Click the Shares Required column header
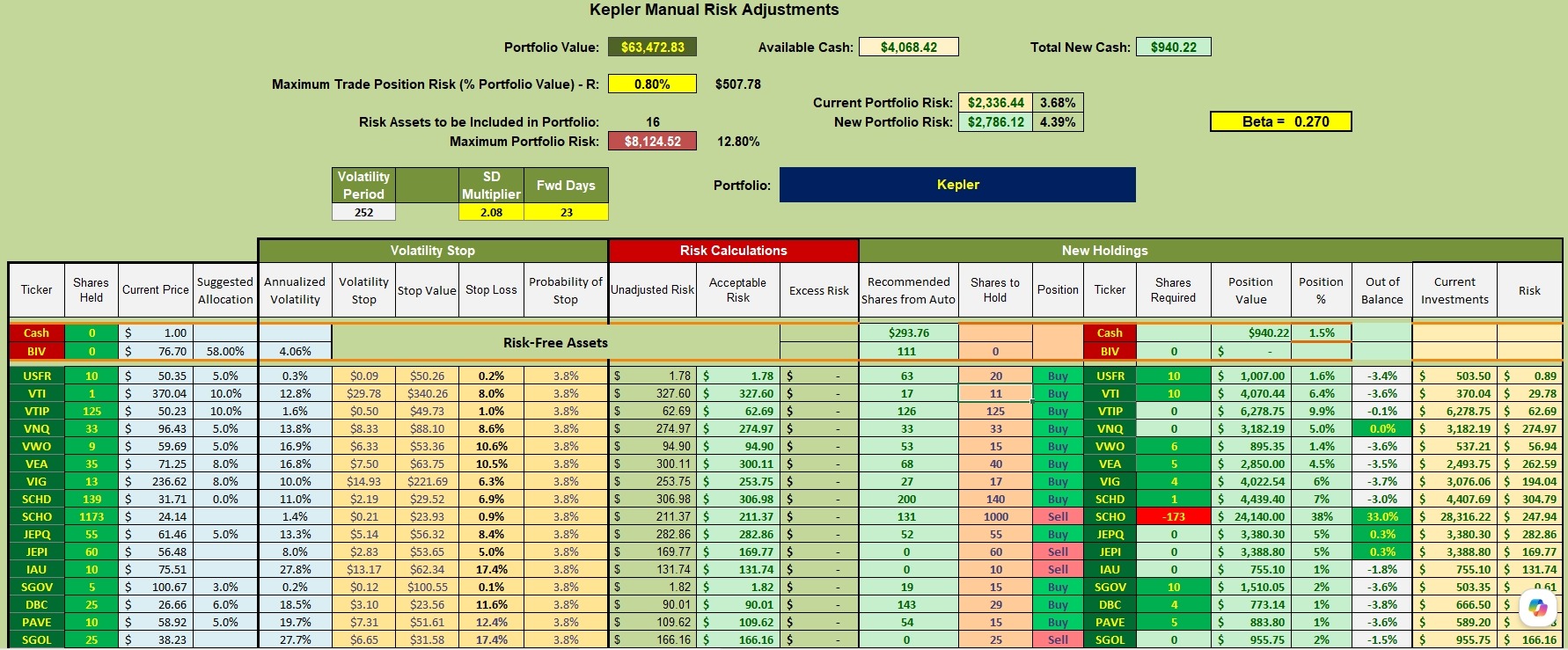The height and width of the screenshot is (650, 1568). [x=1173, y=290]
